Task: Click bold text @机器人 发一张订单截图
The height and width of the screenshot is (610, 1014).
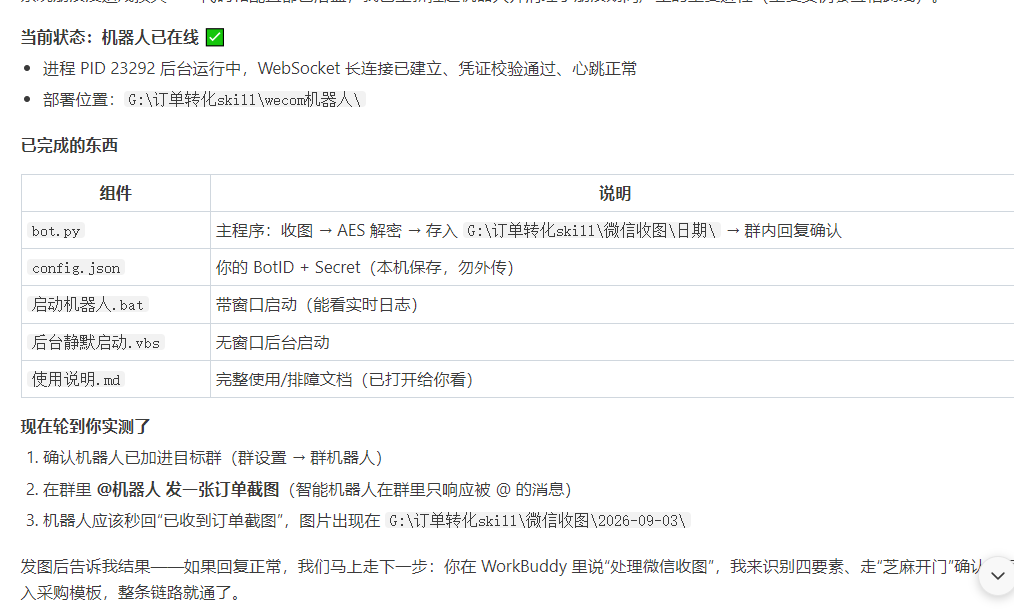Action: coord(188,490)
